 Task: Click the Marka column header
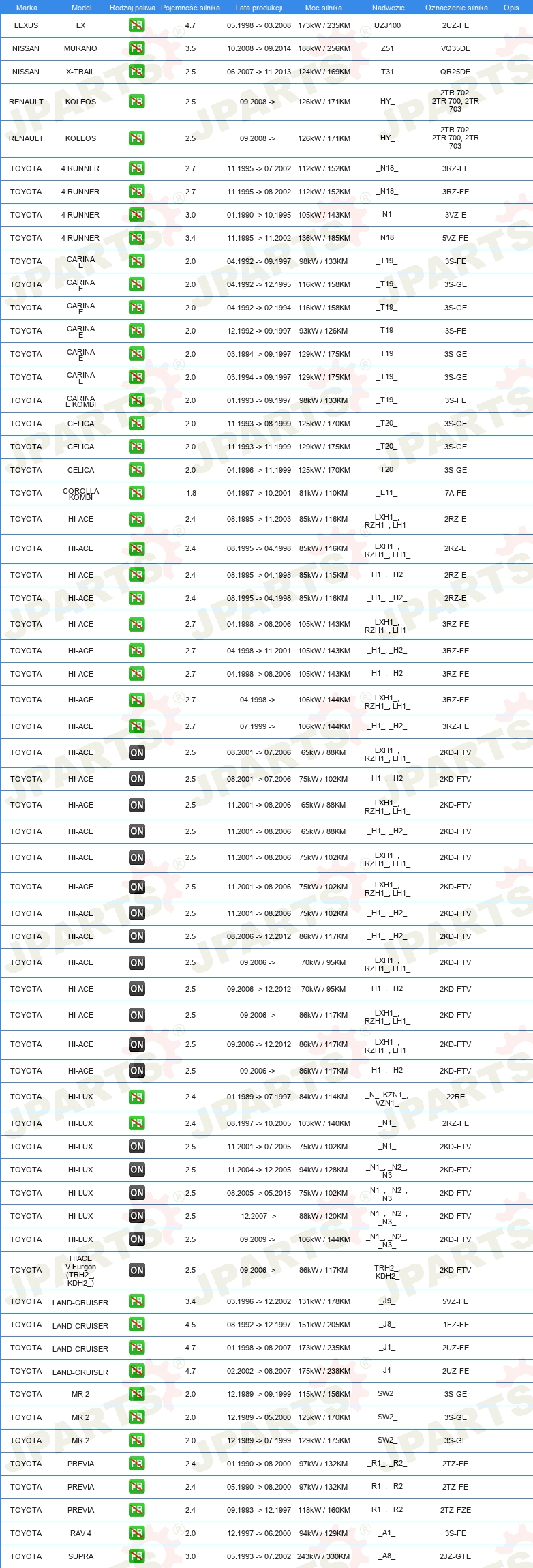point(27,8)
